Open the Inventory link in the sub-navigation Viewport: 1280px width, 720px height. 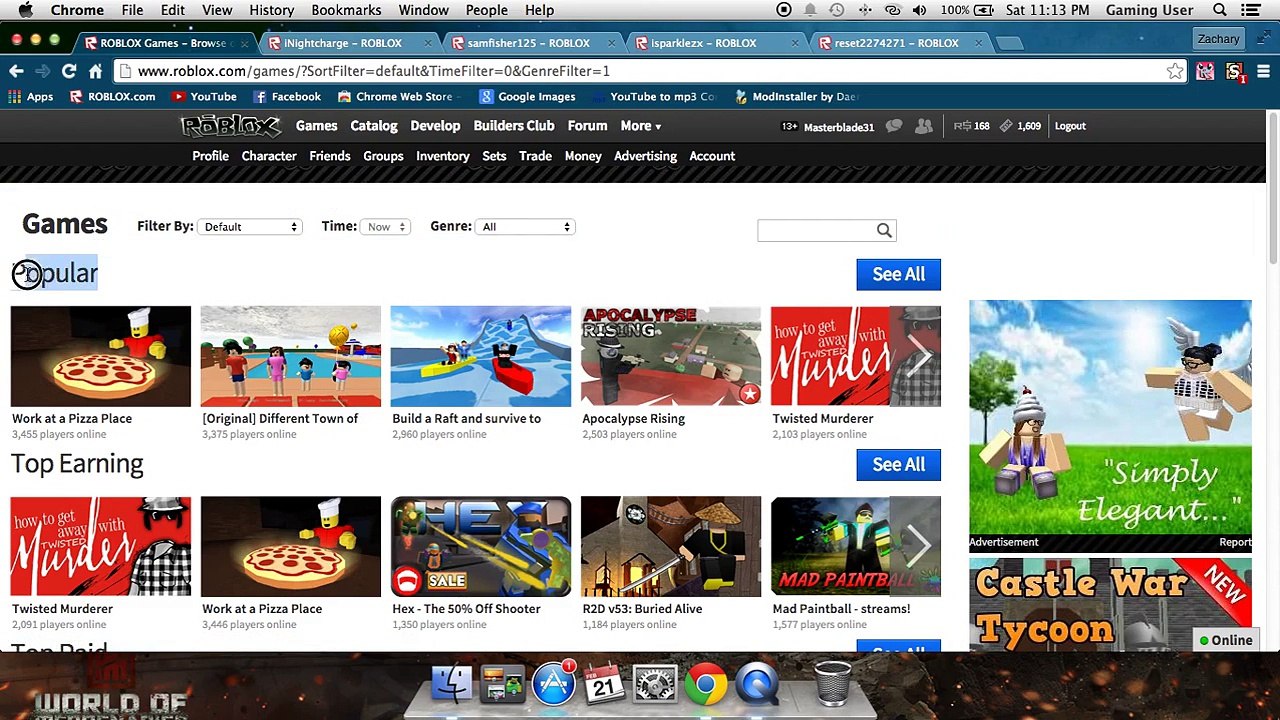(442, 156)
